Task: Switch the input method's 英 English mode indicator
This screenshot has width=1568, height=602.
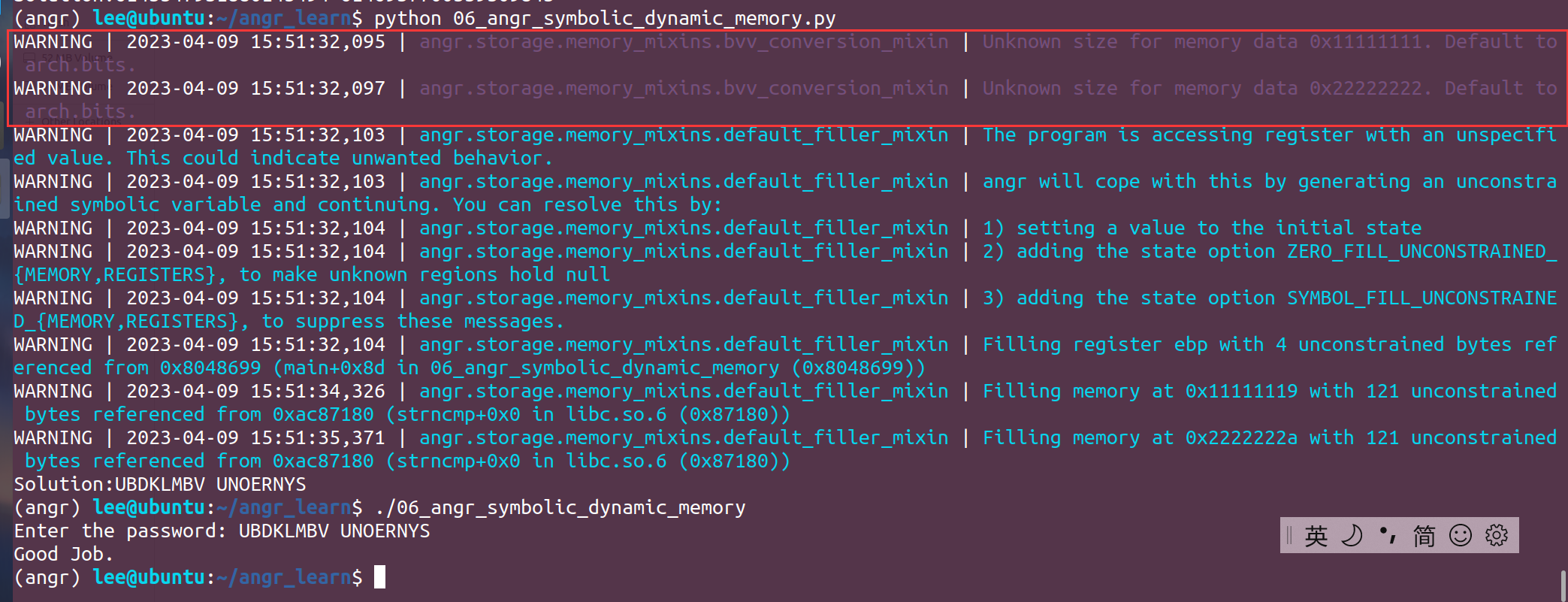Action: 1316,536
